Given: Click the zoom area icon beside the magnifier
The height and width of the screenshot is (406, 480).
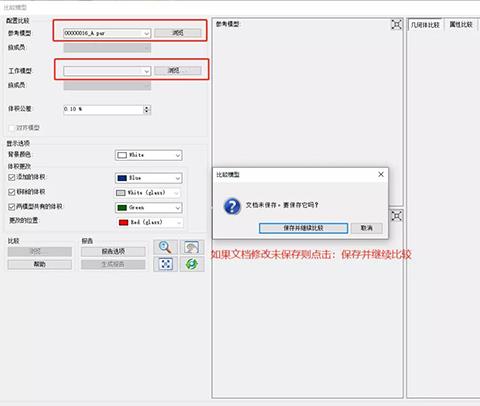Looking at the screenshot, I should pyautogui.click(x=192, y=247).
